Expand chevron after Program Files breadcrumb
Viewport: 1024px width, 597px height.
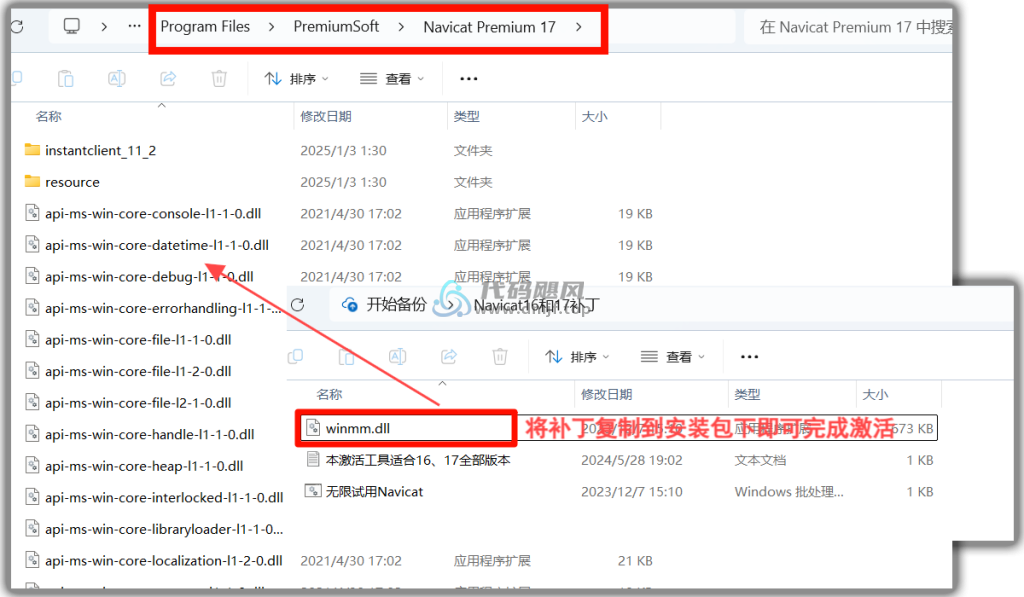(x=271, y=27)
